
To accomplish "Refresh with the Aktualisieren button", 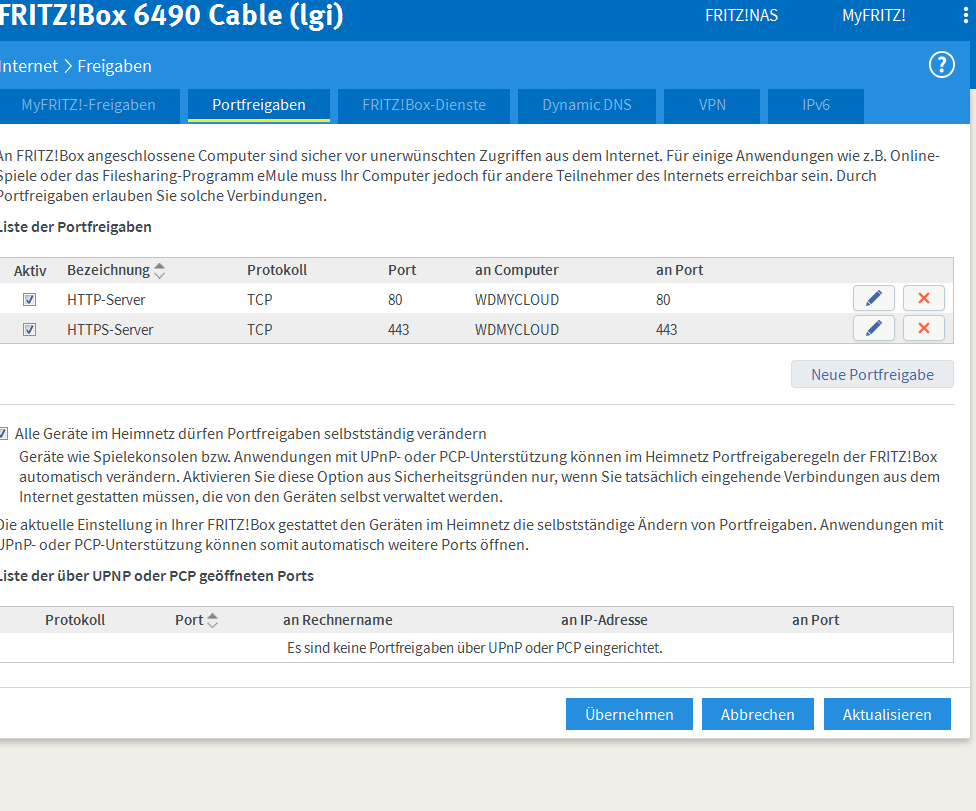I will pos(887,714).
